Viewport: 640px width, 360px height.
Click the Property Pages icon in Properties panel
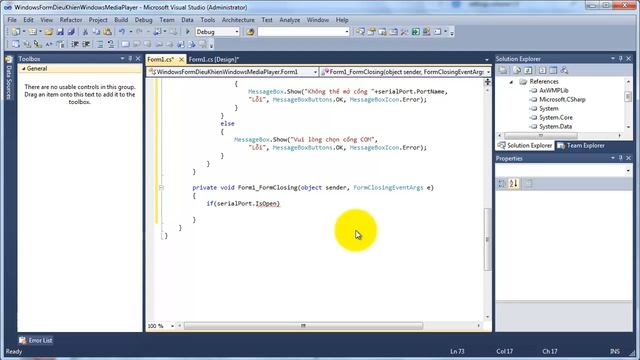tap(528, 184)
